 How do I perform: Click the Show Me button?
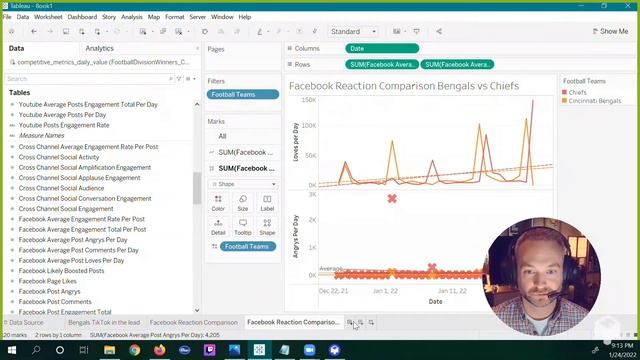click(x=610, y=31)
